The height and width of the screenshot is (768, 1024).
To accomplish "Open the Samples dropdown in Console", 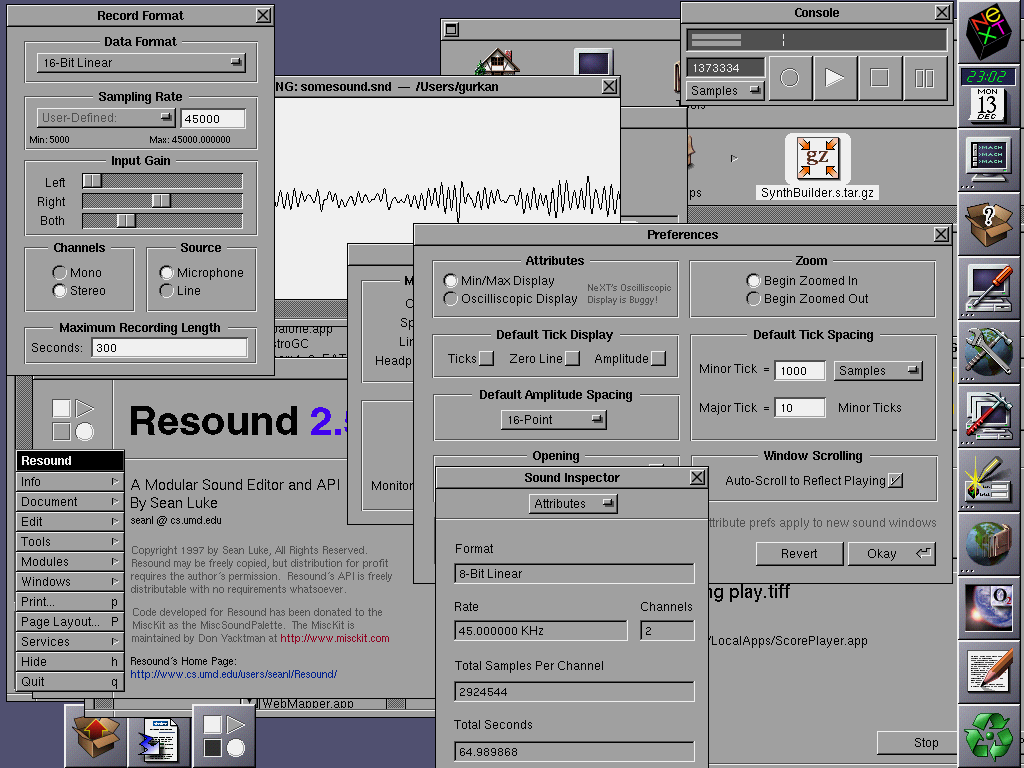I will 726,91.
